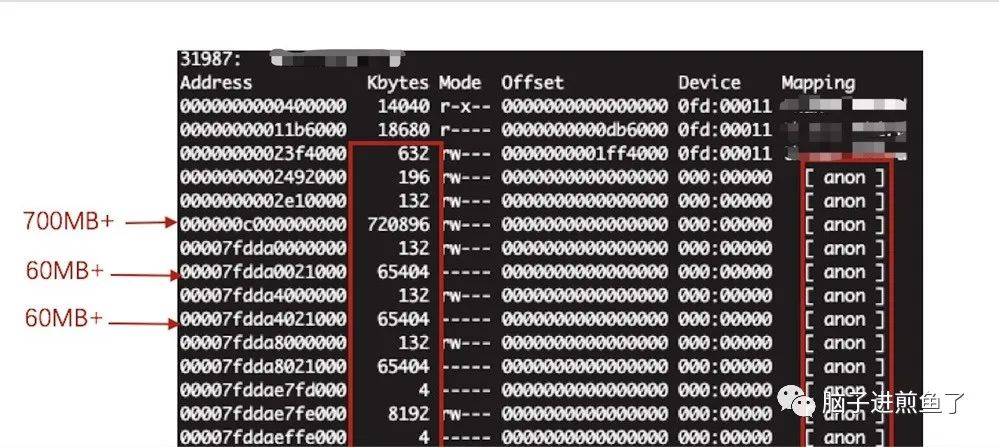Click address 00007fdda4000000
Image resolution: width=999 pixels, height=447 pixels.
(x=263, y=295)
